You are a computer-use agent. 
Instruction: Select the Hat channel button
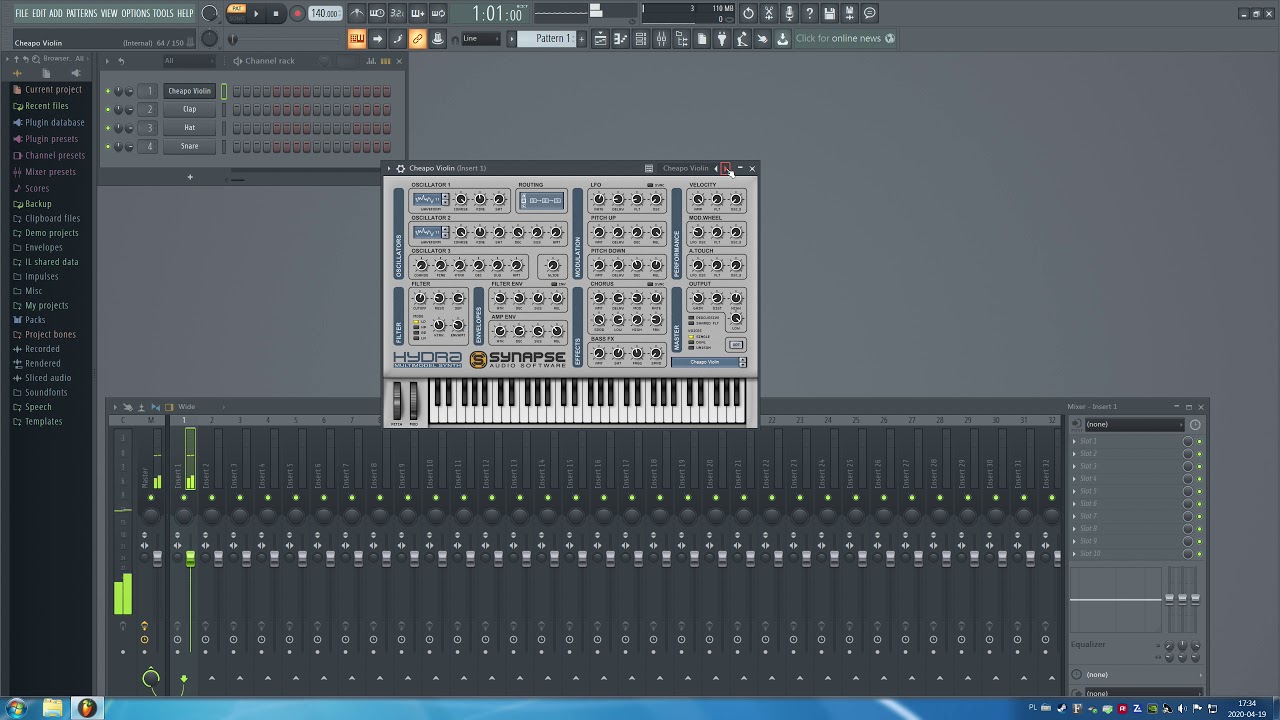(189, 128)
